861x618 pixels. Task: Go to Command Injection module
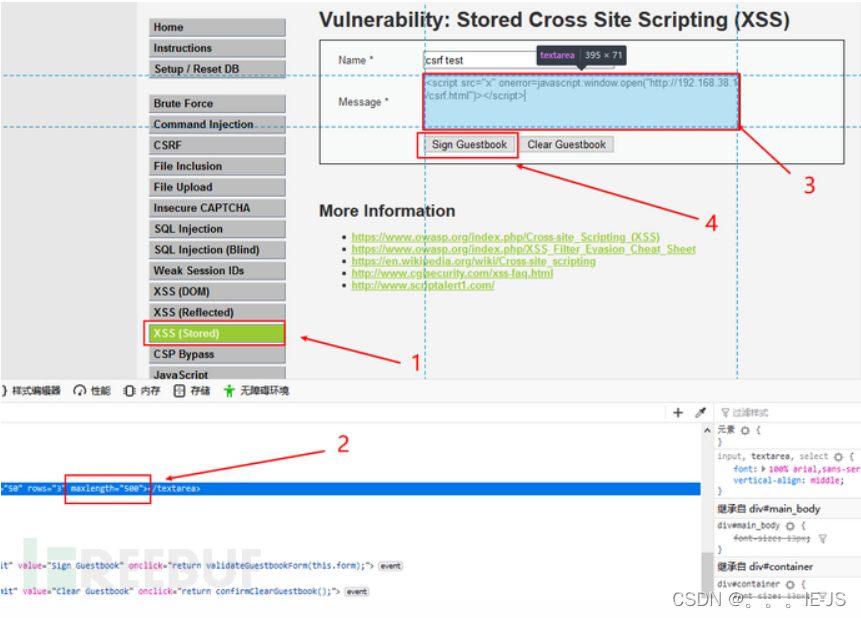tap(217, 124)
